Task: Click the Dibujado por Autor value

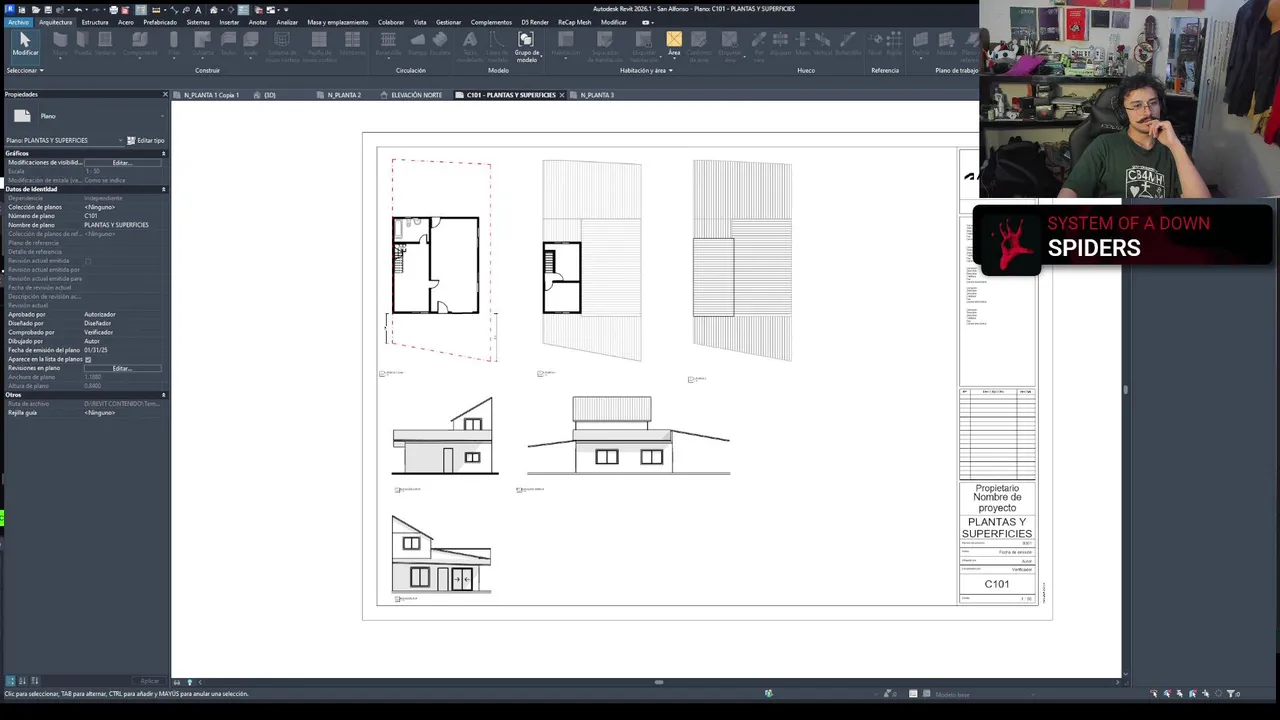Action: pos(122,341)
